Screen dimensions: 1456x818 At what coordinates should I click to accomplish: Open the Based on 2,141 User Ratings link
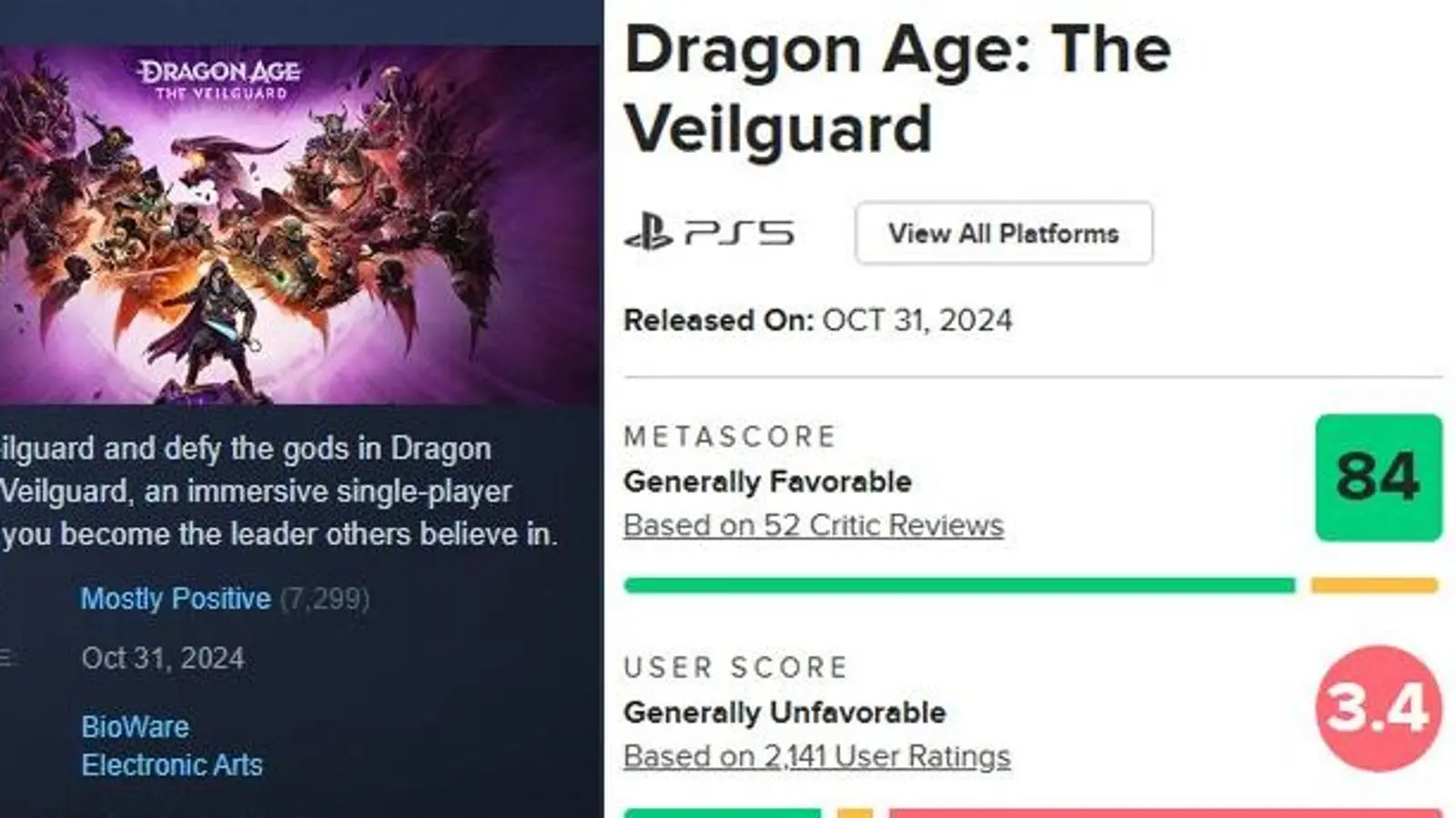coord(816,756)
